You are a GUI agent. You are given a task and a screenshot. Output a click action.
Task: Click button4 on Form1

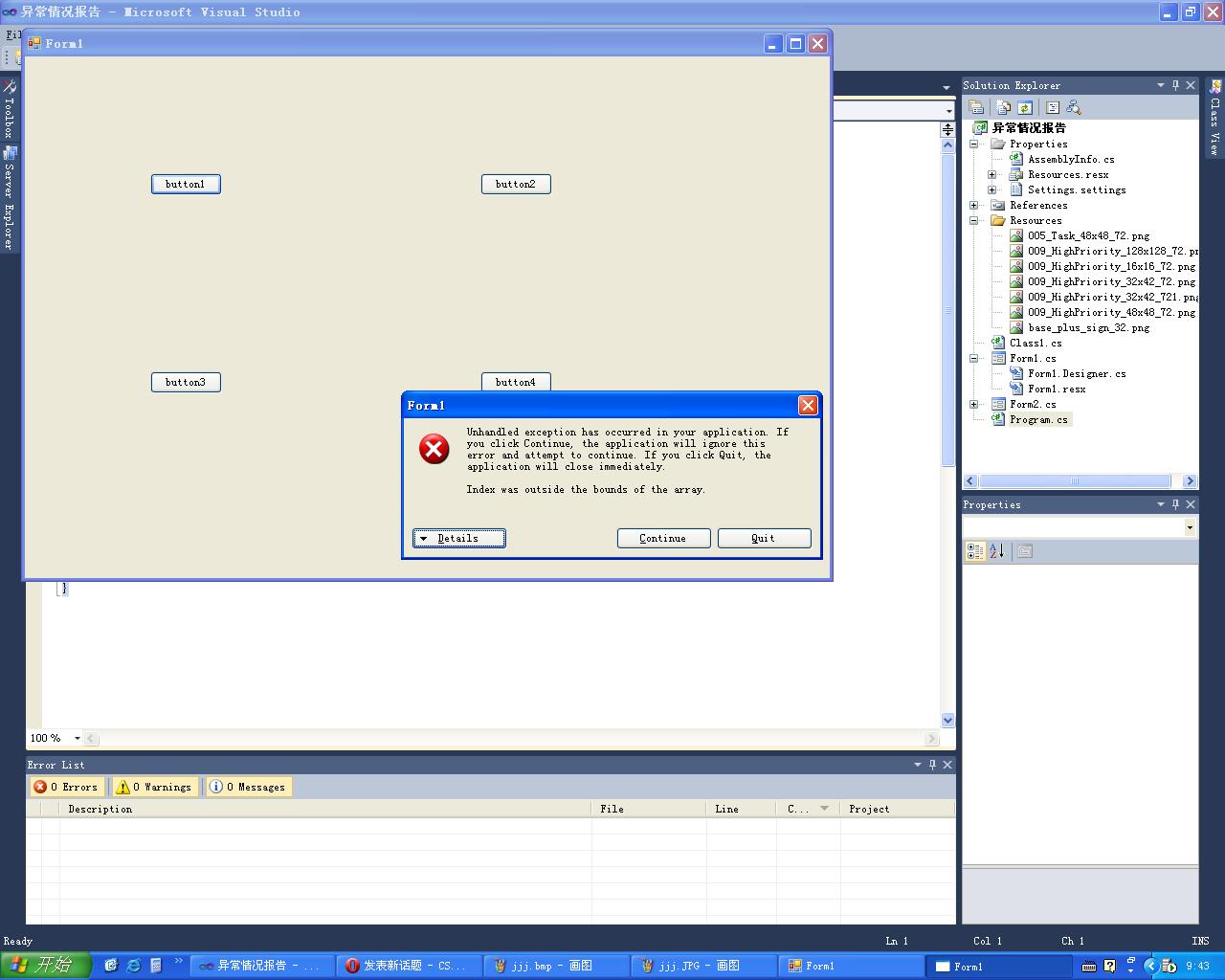pos(516,381)
